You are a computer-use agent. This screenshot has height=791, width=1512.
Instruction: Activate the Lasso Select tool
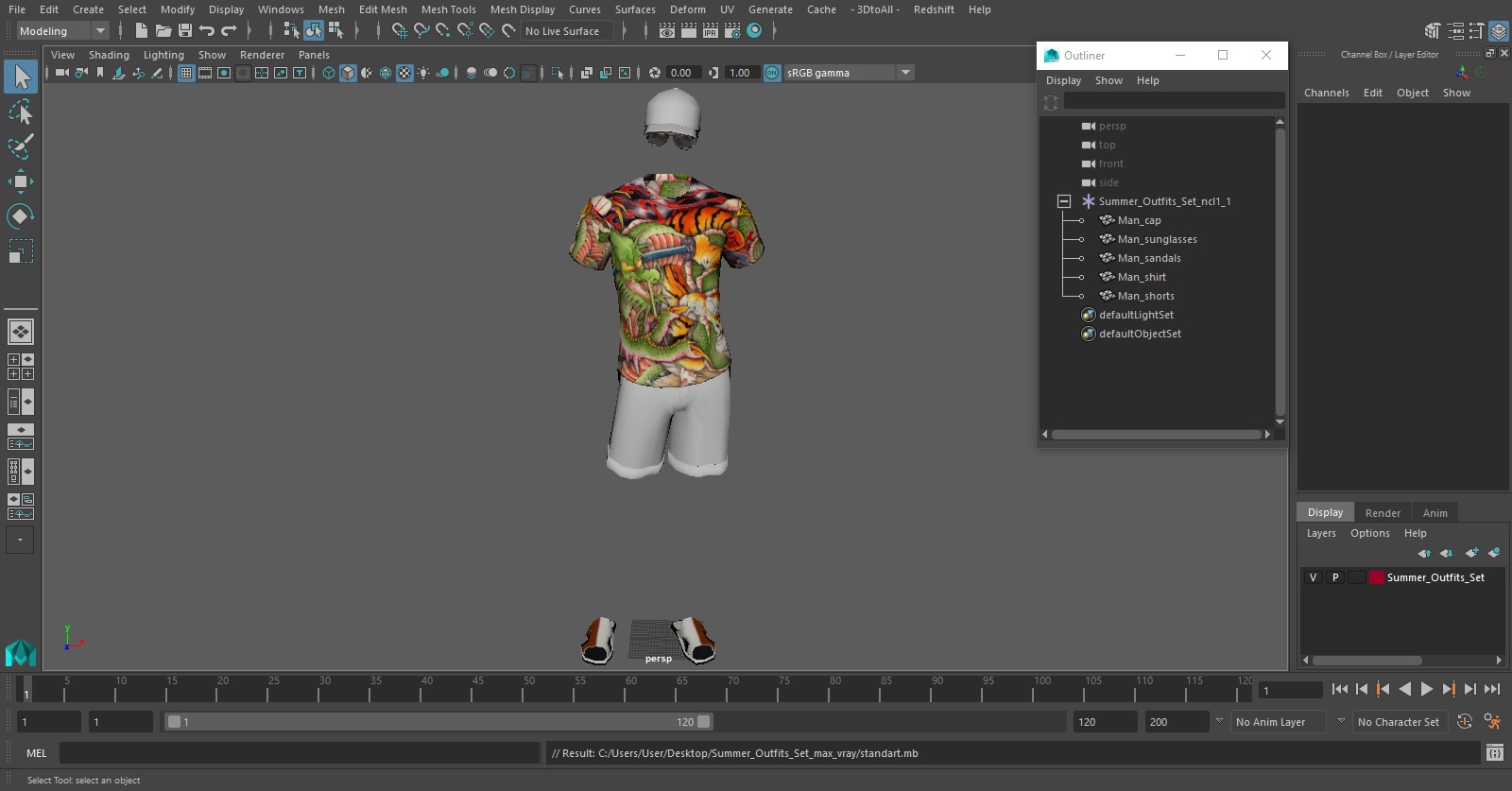point(21,112)
